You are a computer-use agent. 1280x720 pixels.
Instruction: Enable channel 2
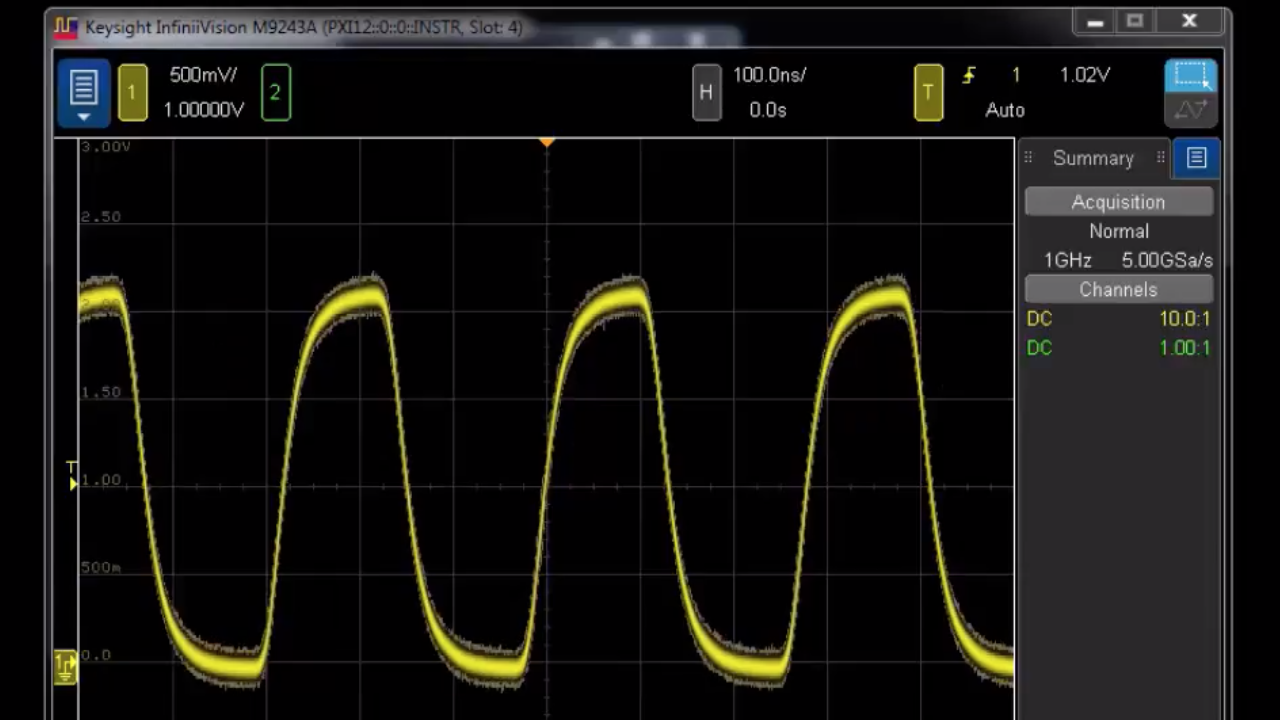click(275, 91)
